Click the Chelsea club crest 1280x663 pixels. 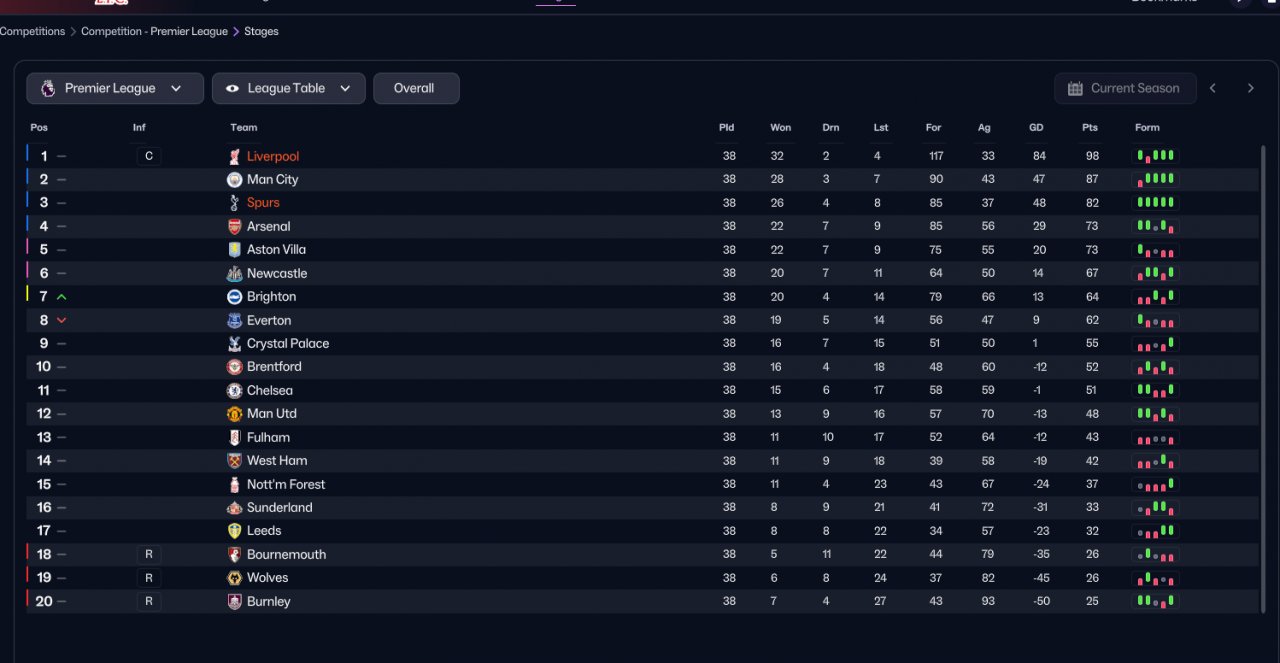pos(234,391)
